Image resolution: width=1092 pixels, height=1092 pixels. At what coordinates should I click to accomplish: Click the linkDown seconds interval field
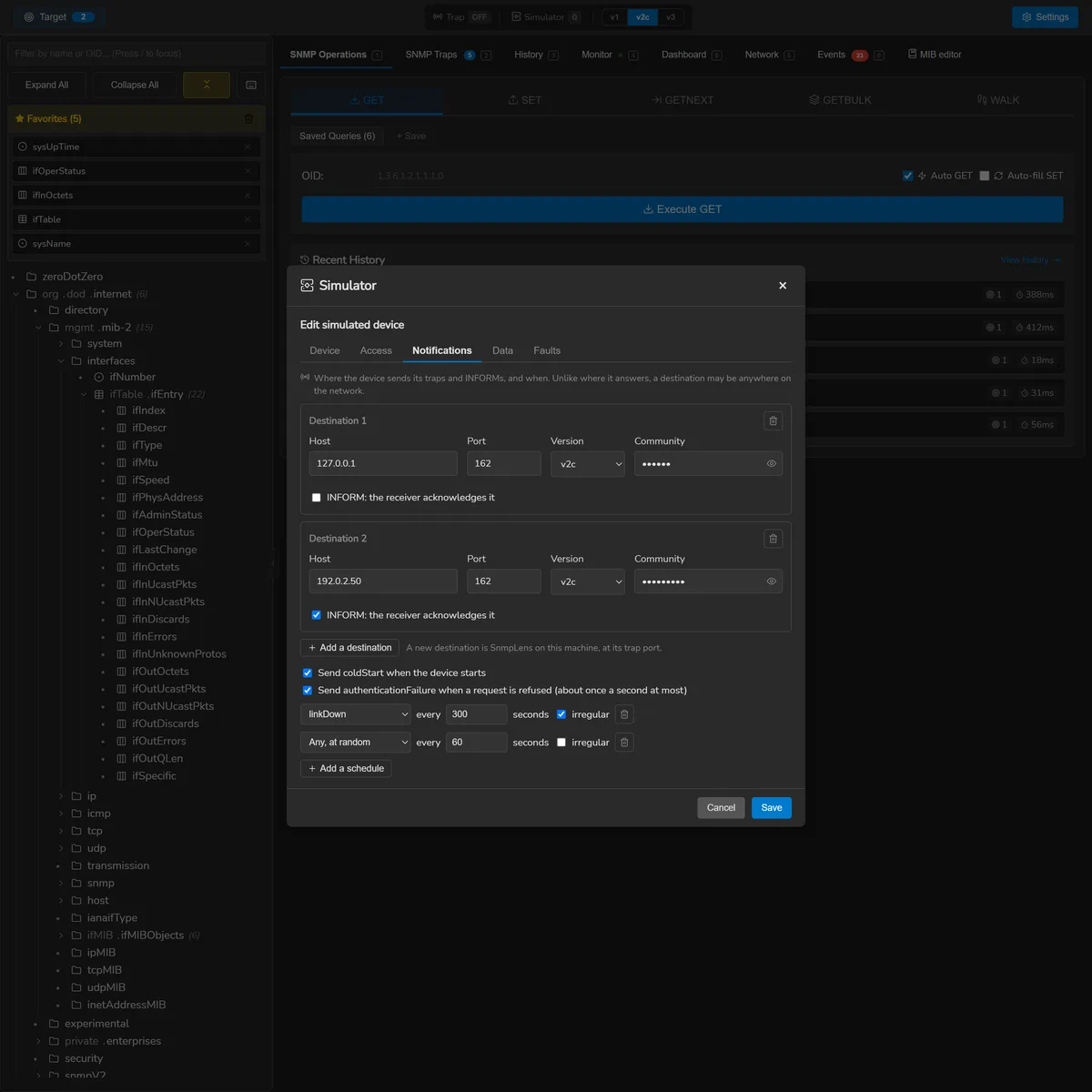(x=477, y=714)
